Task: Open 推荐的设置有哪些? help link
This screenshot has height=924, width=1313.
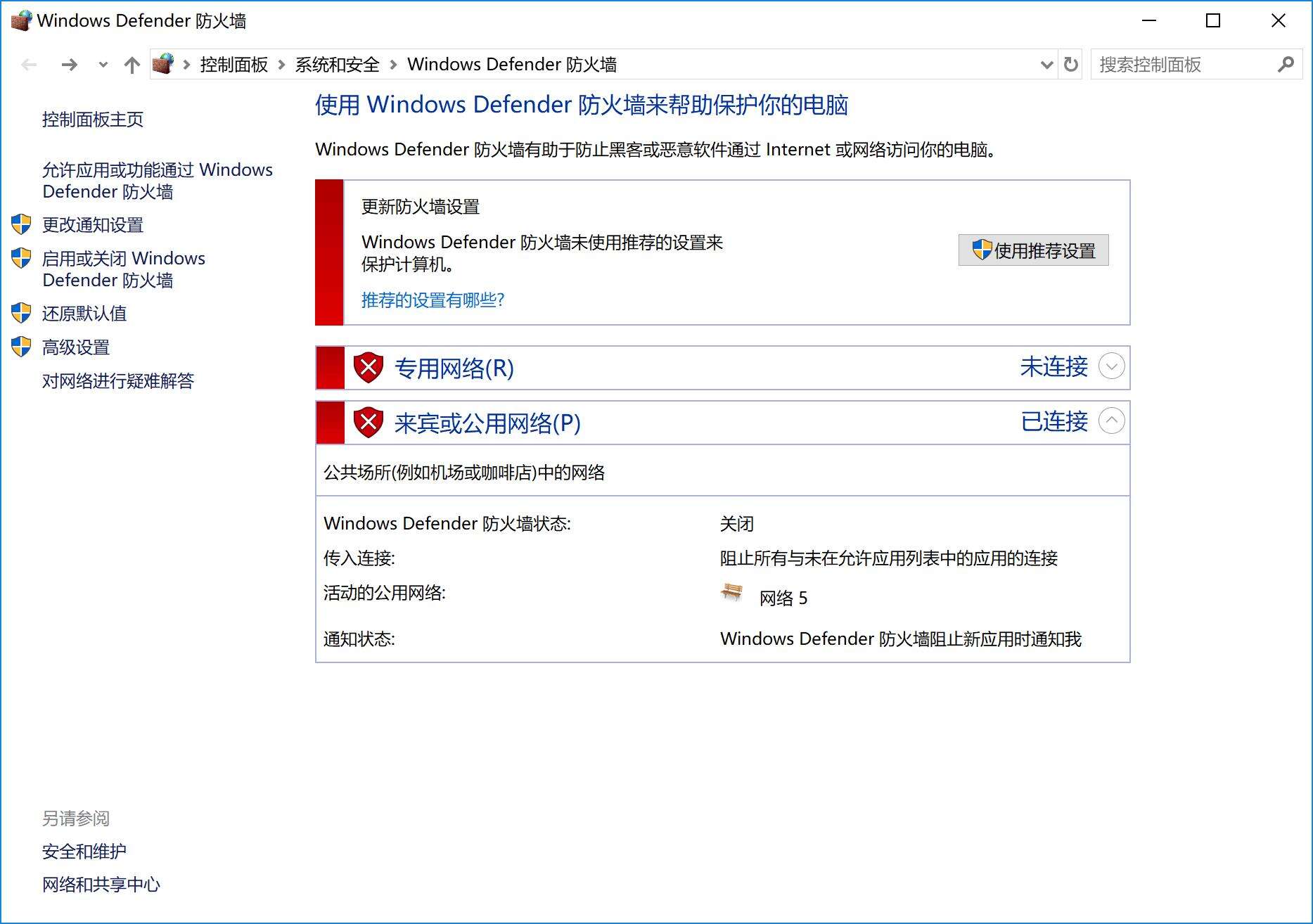Action: coord(433,300)
